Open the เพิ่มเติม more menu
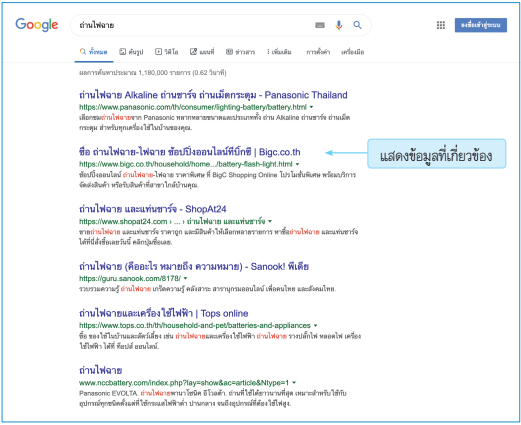This screenshot has width=521, height=425. pyautogui.click(x=279, y=52)
